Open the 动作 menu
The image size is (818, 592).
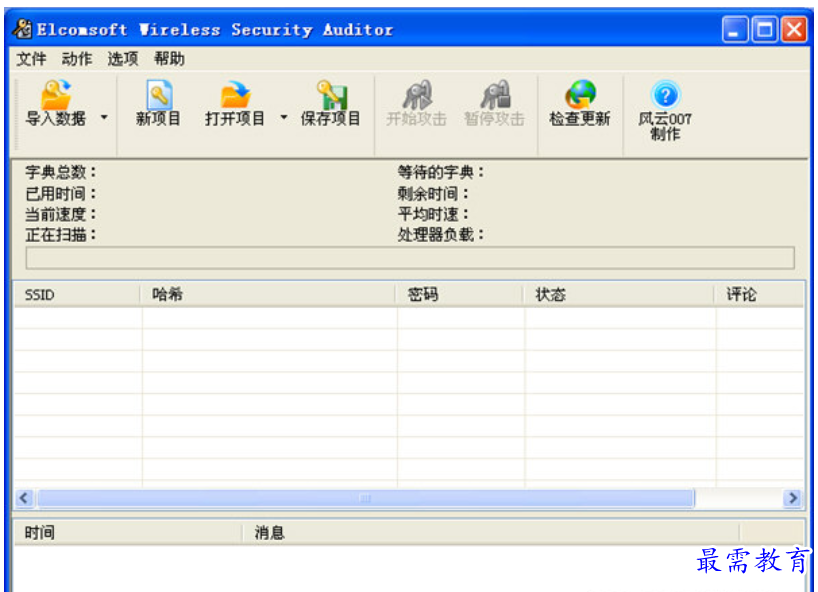coord(77,59)
